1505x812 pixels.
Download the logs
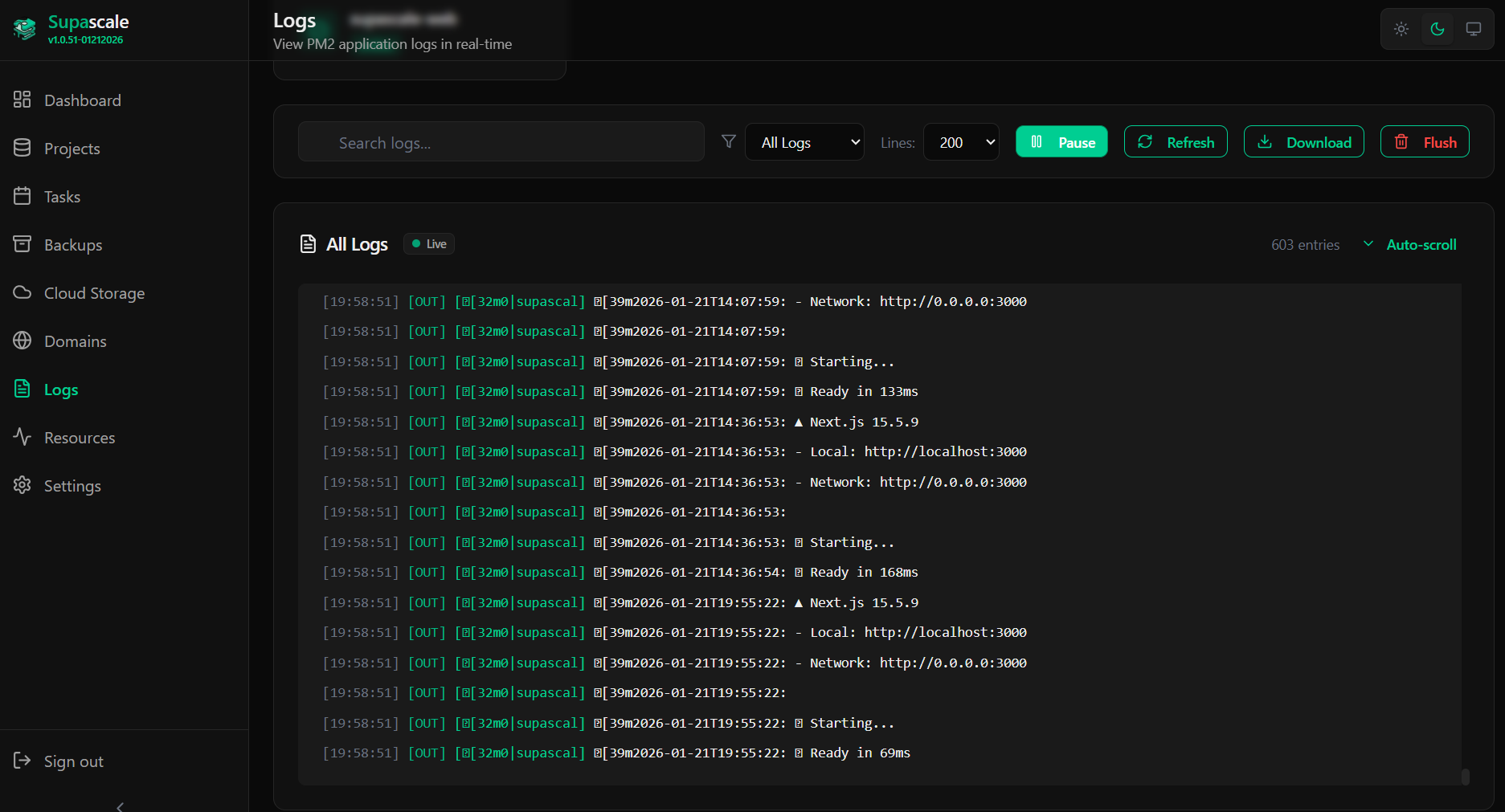[1303, 142]
